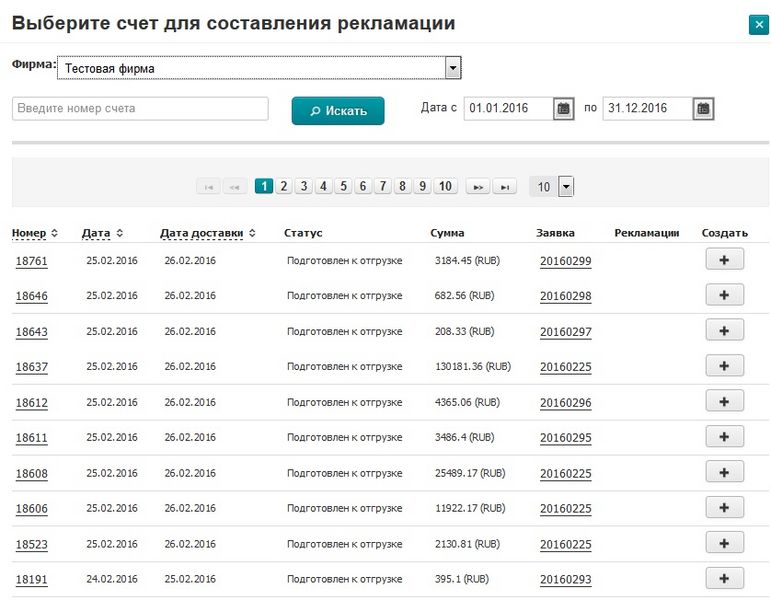771x600 pixels.
Task: Create claim for invoice 18191
Action: [724, 577]
